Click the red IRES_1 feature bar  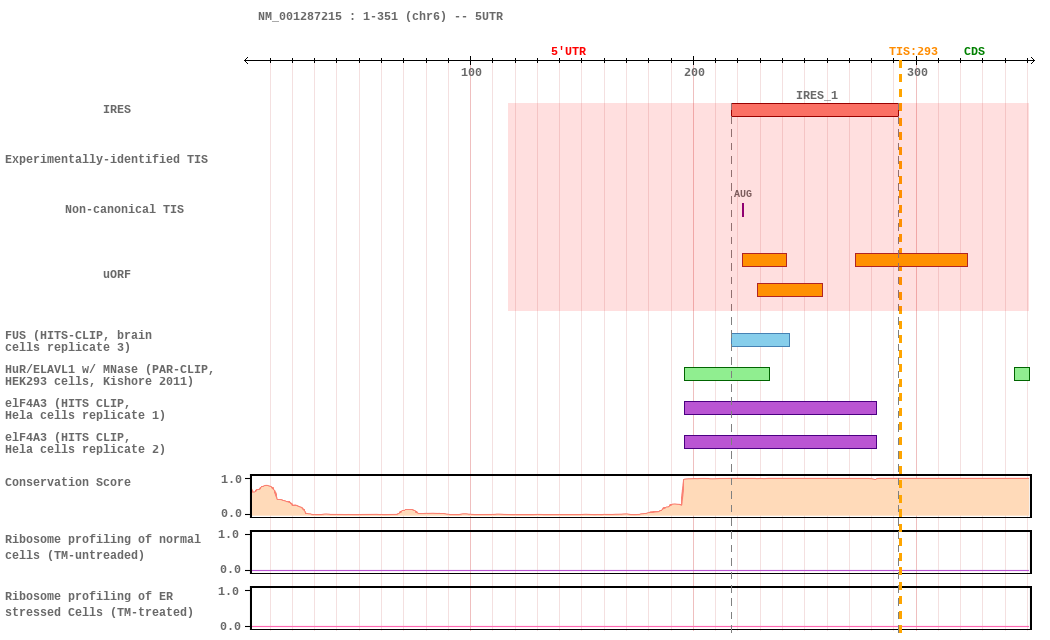[814, 110]
